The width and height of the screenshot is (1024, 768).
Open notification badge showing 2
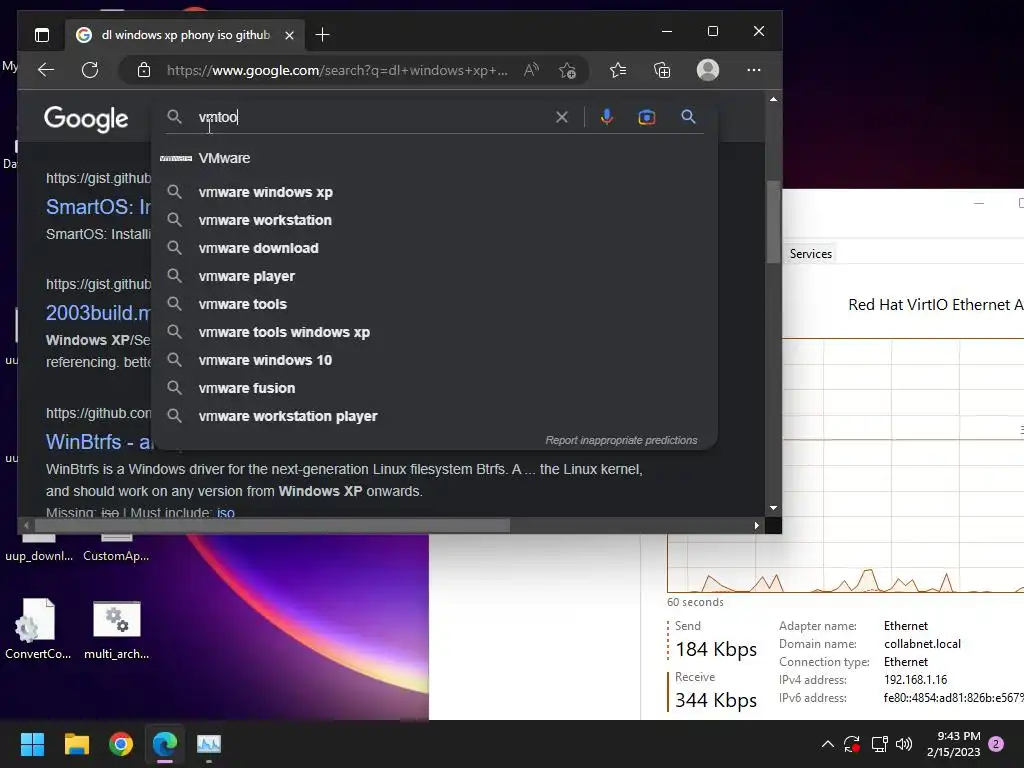coord(996,744)
